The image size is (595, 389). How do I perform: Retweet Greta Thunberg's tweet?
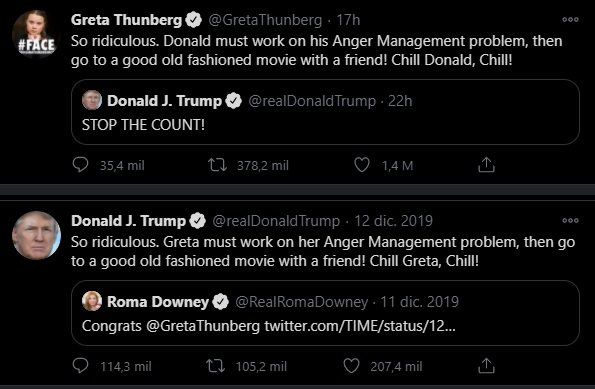click(x=217, y=165)
